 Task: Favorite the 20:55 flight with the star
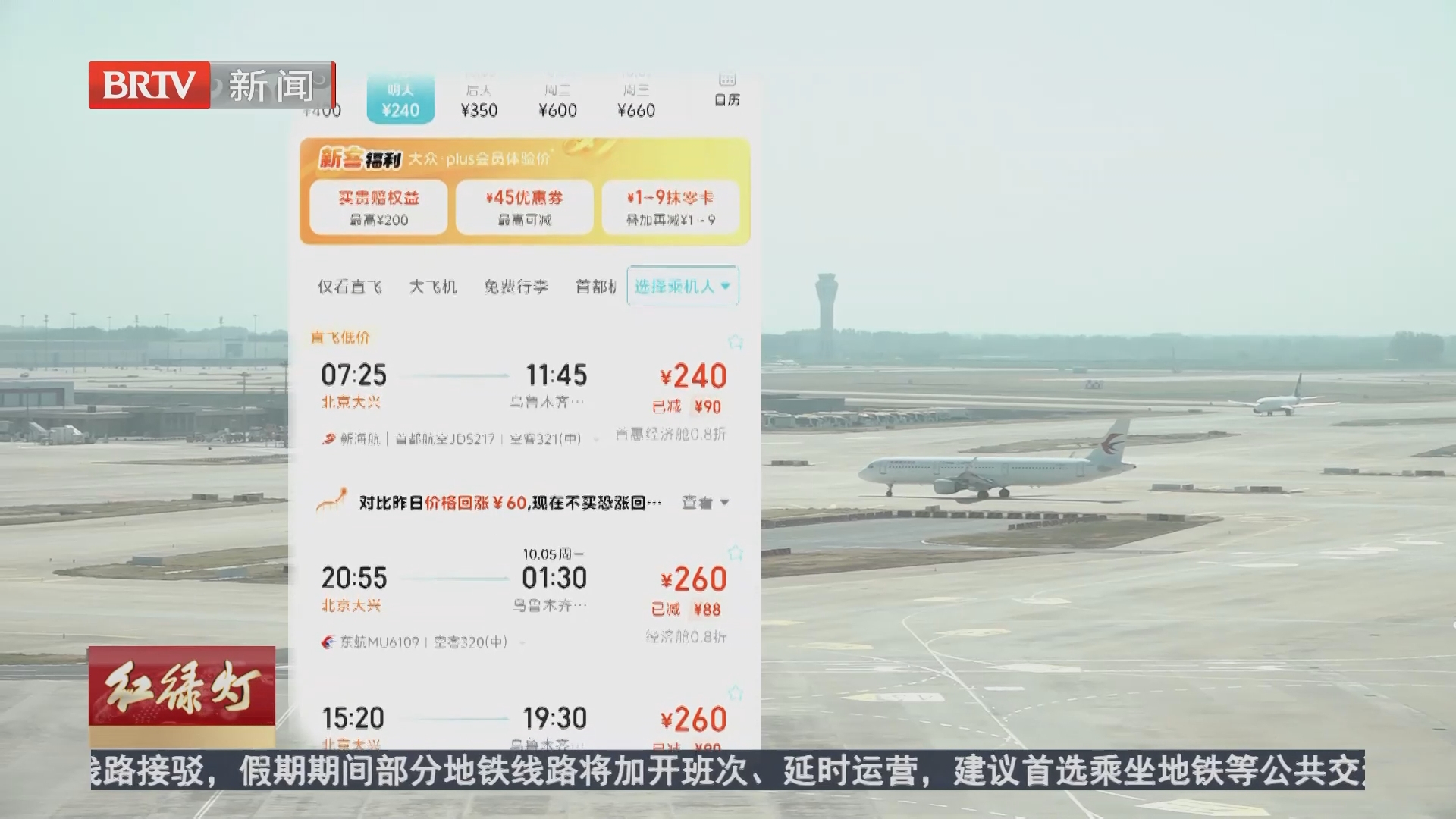pyautogui.click(x=735, y=552)
